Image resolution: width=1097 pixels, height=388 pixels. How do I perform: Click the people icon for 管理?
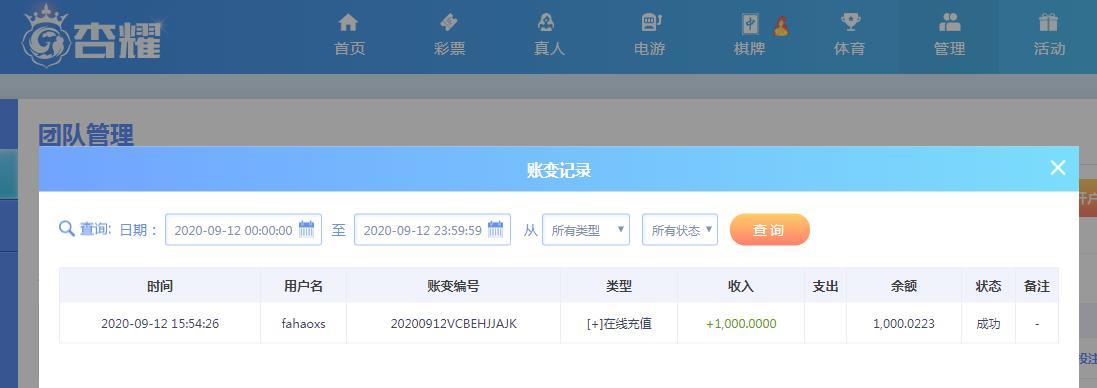[949, 22]
